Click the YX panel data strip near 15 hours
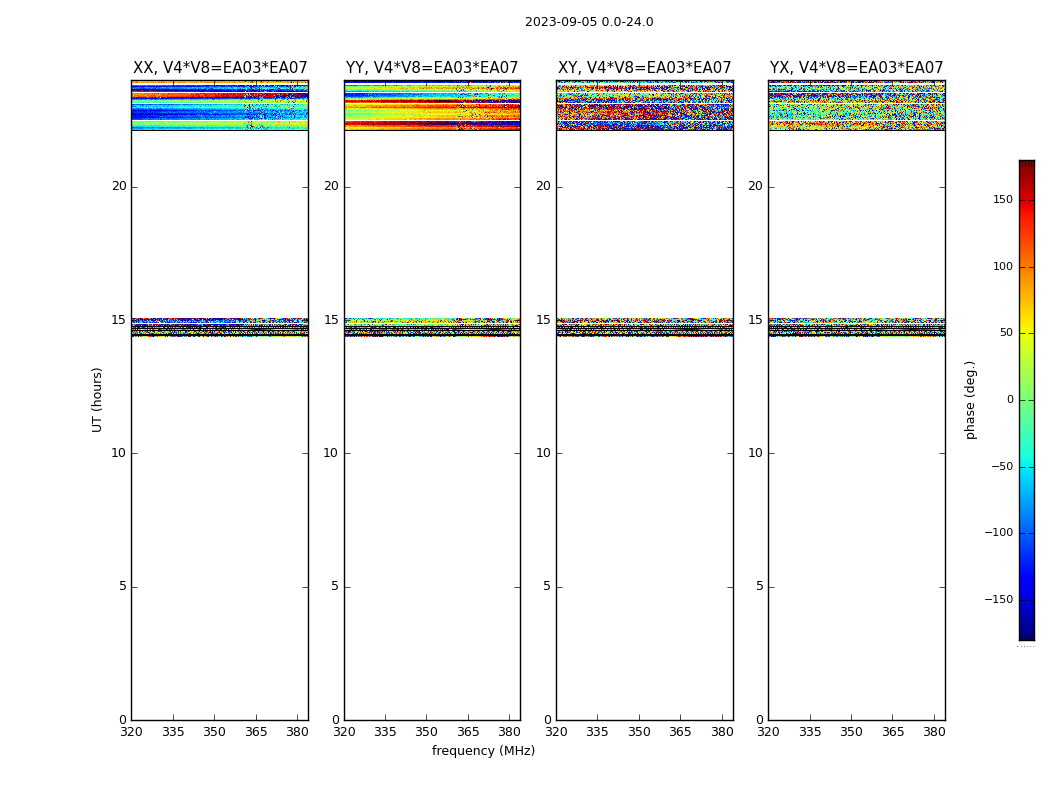The height and width of the screenshot is (800, 1050). click(x=856, y=327)
